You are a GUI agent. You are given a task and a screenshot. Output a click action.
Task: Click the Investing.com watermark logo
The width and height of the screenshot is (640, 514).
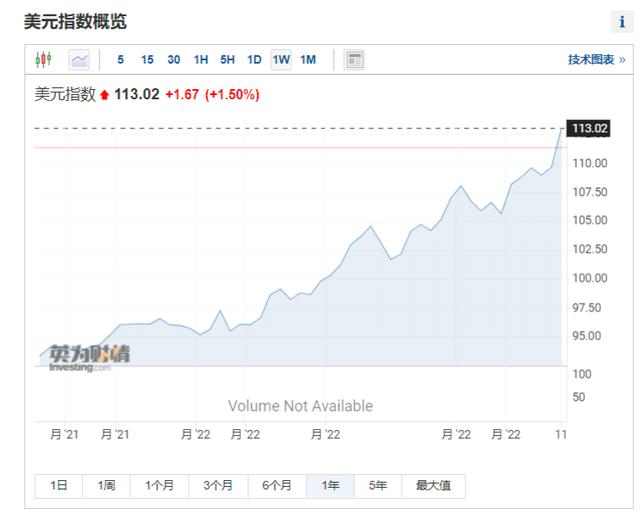click(x=88, y=357)
